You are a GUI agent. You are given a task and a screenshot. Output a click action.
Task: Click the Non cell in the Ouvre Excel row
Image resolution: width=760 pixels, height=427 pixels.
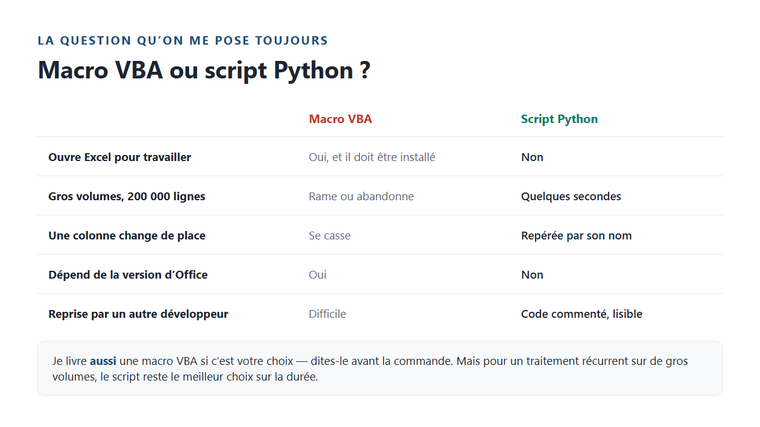pyautogui.click(x=532, y=157)
